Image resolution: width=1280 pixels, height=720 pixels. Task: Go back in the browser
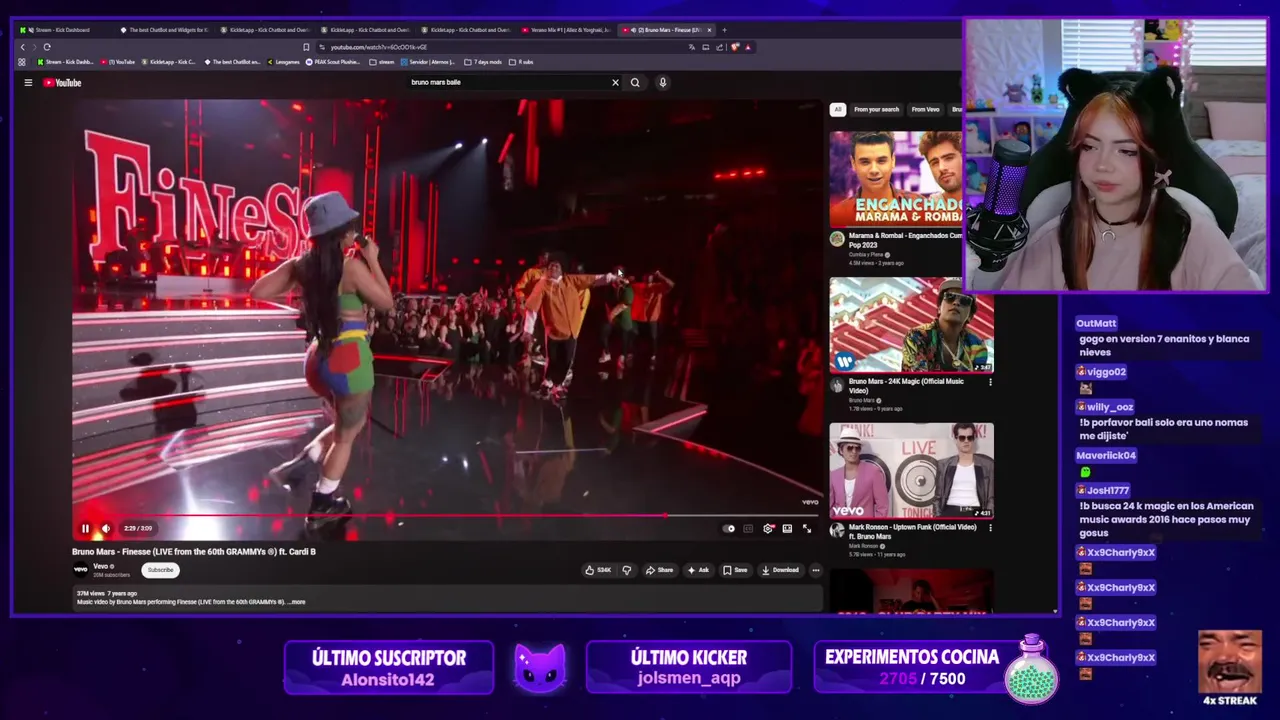tap(23, 47)
